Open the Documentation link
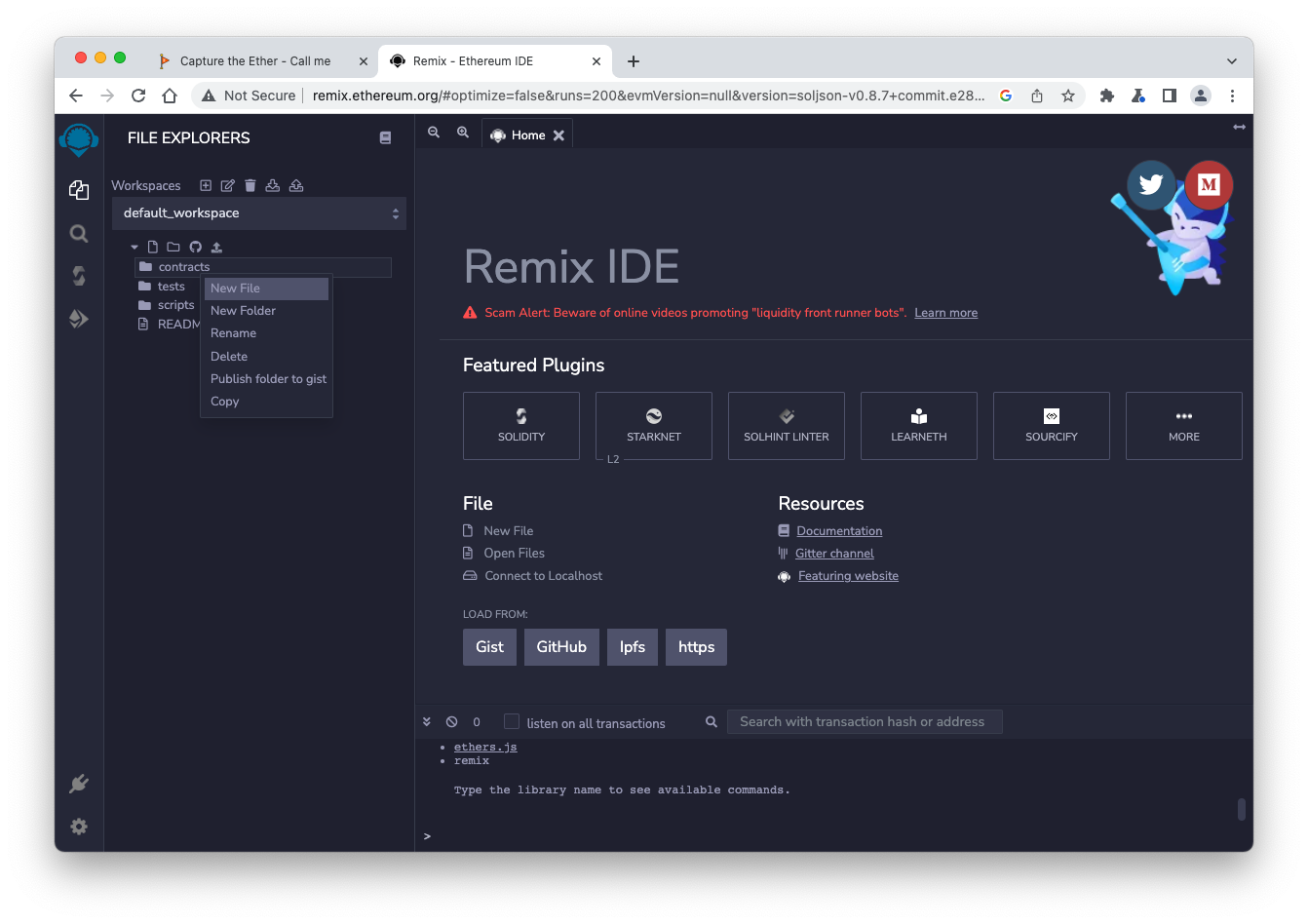The width and height of the screenshot is (1308, 924). [x=839, y=531]
